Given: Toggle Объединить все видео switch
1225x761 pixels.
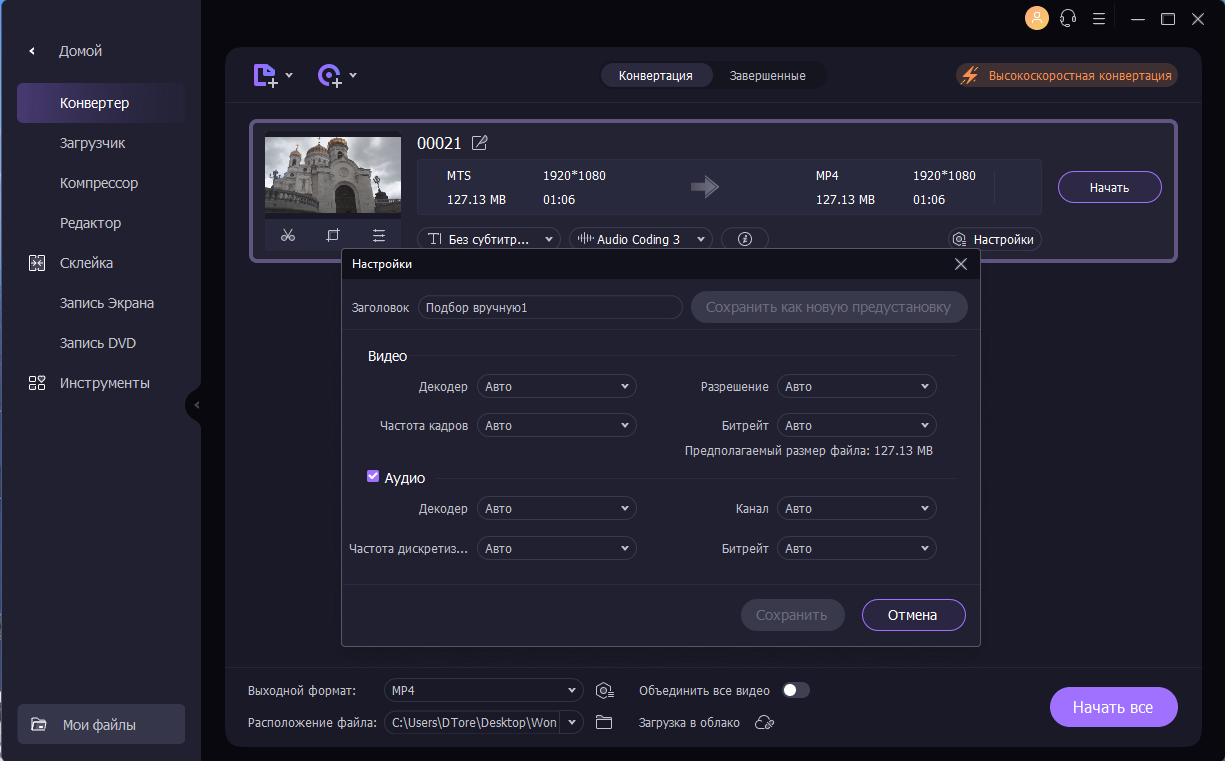Looking at the screenshot, I should tap(796, 690).
